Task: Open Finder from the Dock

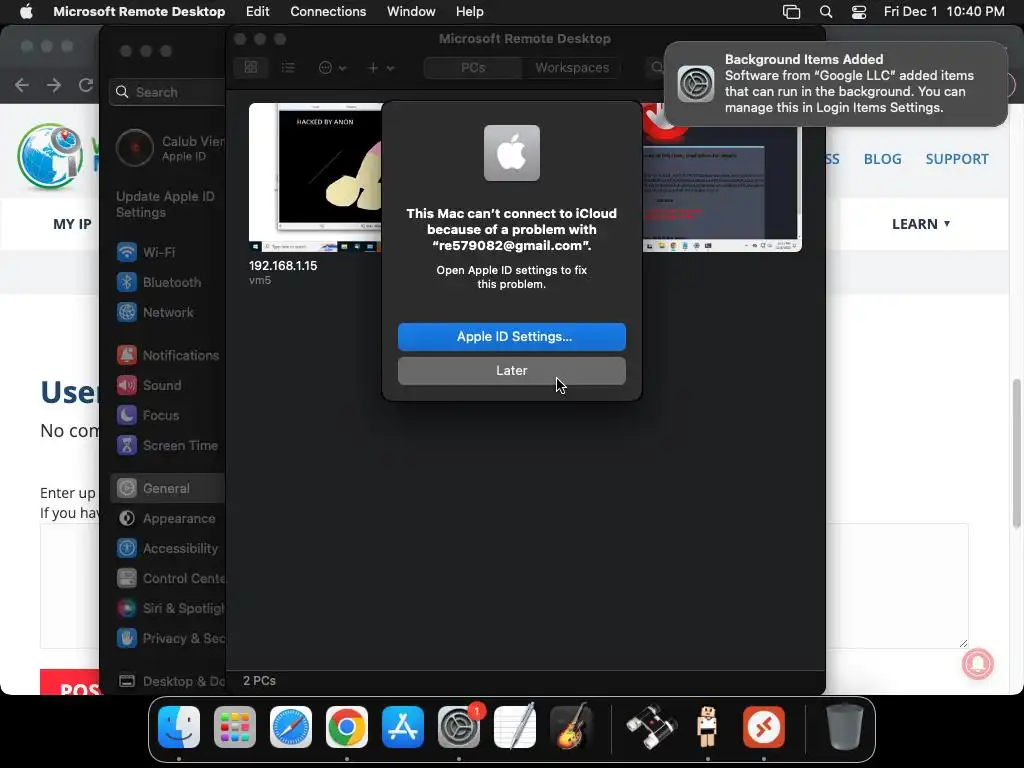Action: click(179, 727)
